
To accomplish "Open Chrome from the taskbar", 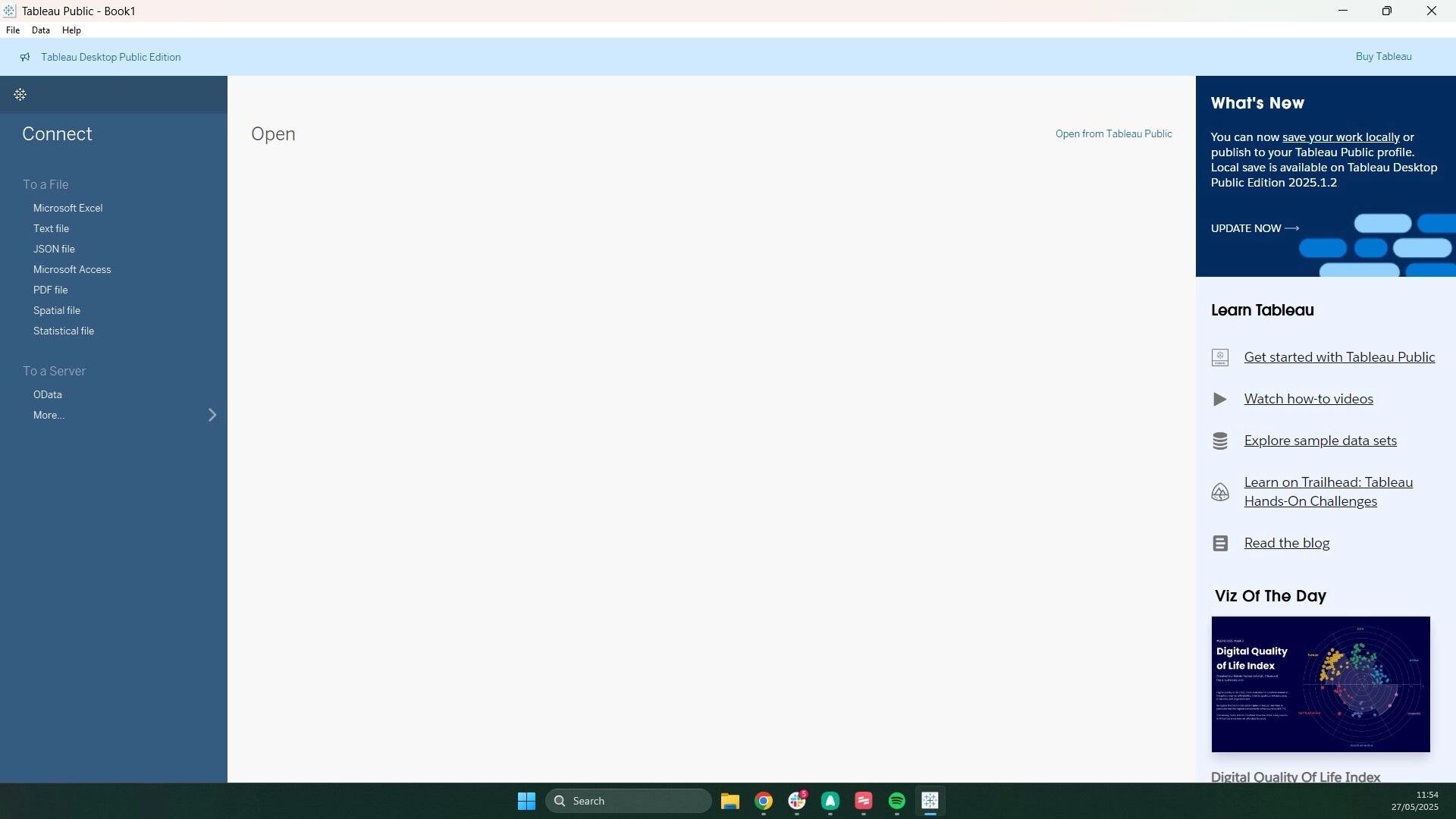I will click(764, 801).
